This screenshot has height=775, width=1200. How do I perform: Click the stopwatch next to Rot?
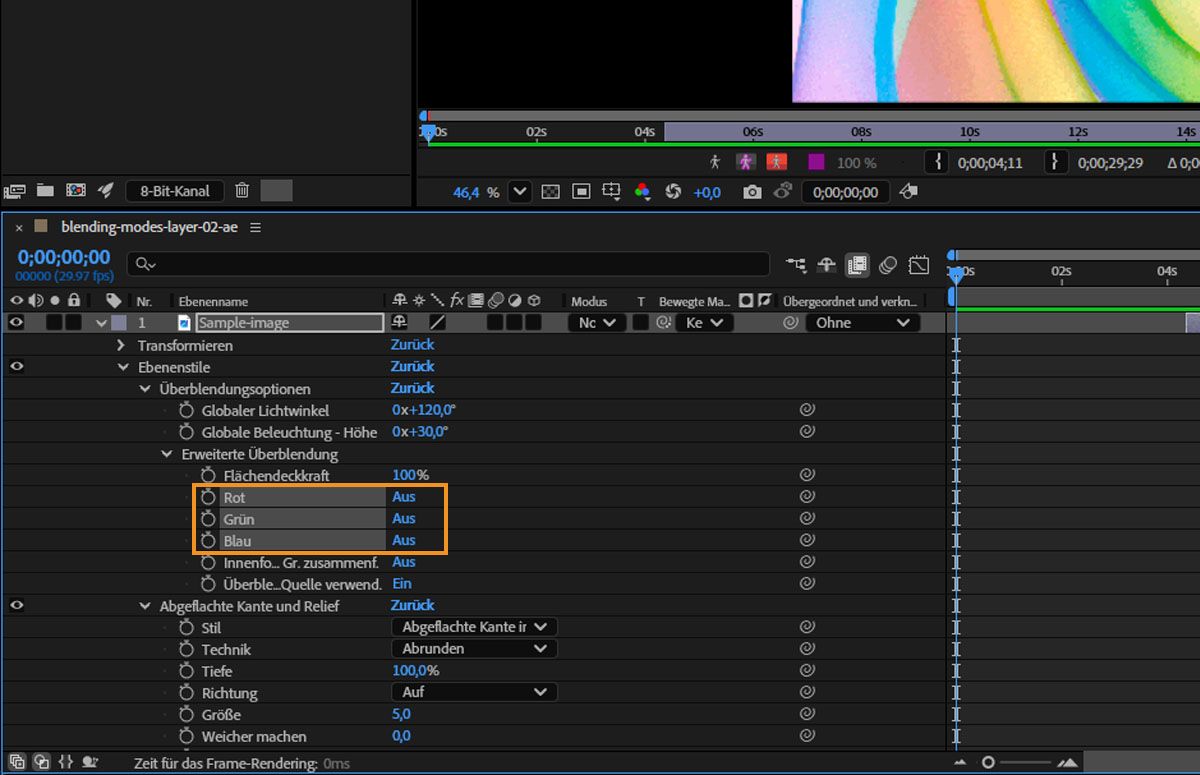208,497
